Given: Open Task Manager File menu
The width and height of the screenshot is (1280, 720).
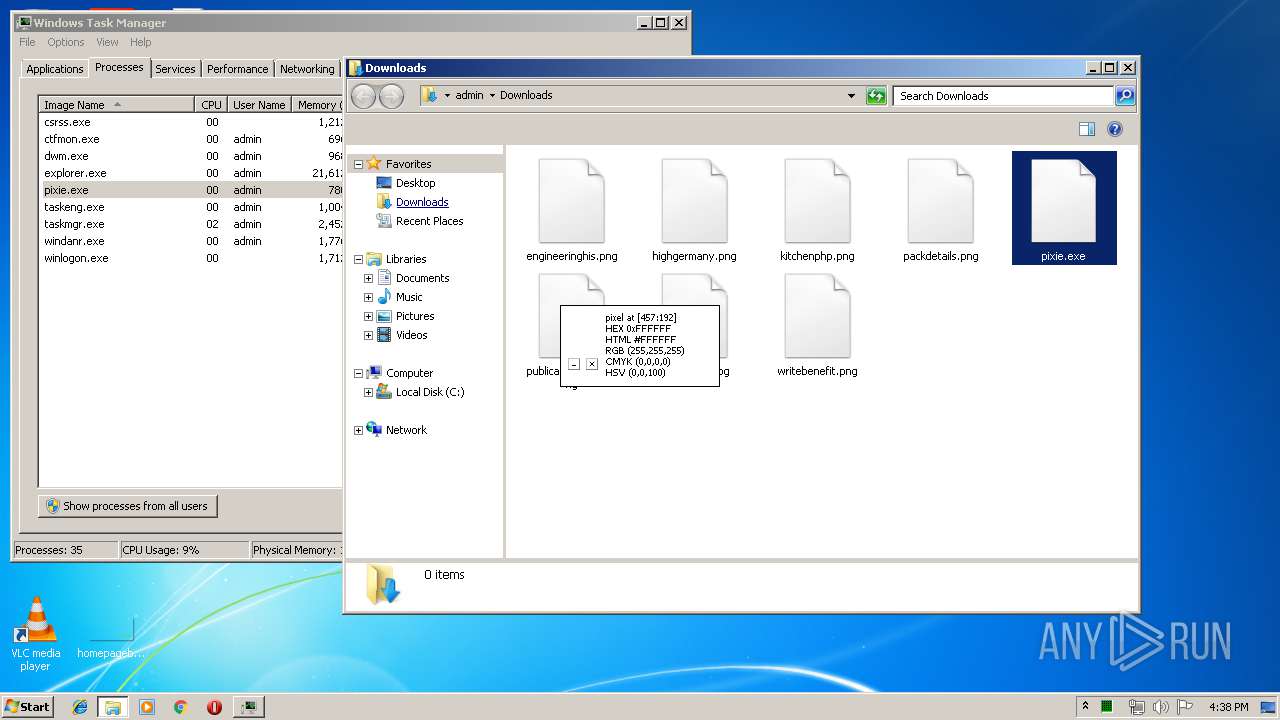Looking at the screenshot, I should coord(27,42).
